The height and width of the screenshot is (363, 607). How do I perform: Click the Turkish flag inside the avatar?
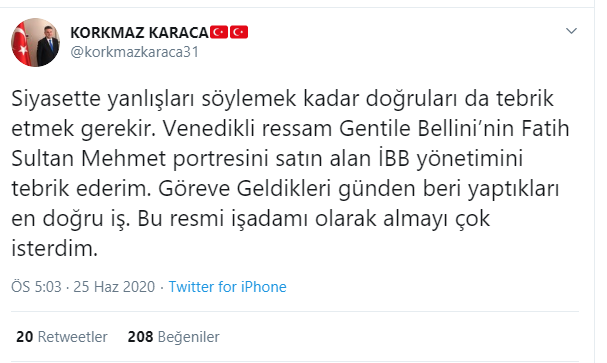[x=21, y=45]
